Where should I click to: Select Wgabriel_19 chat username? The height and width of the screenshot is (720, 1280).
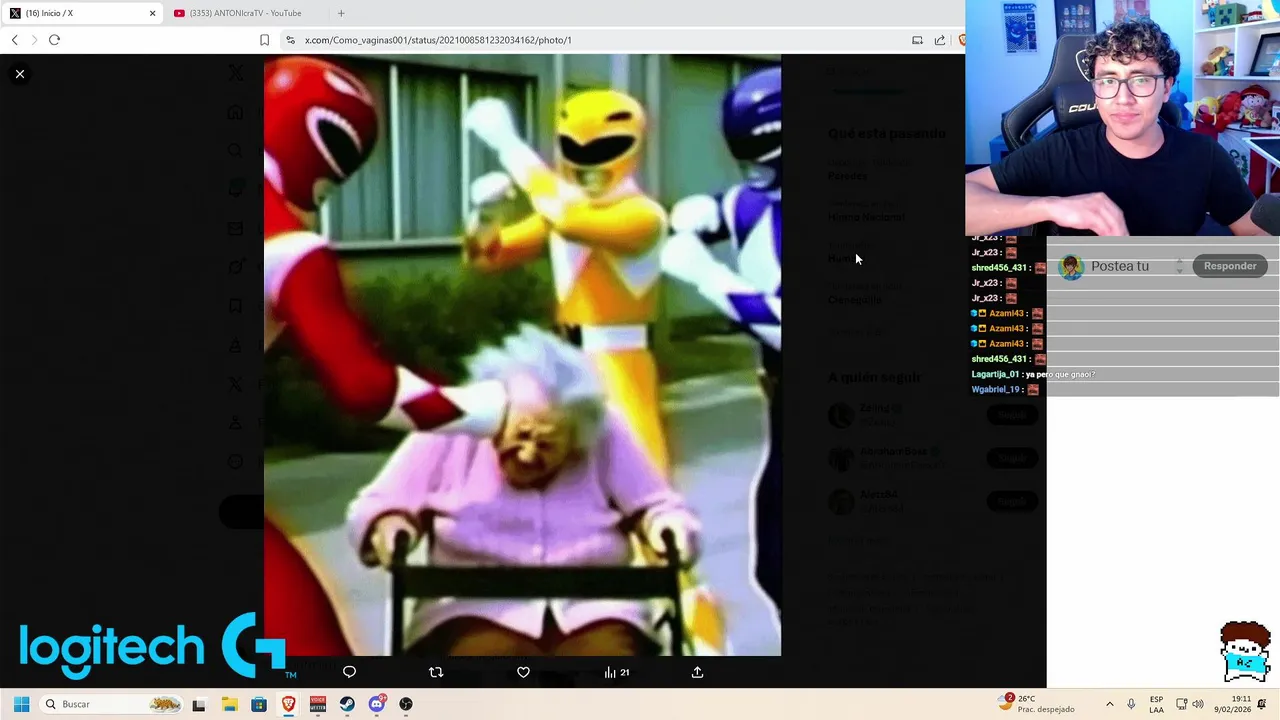(x=995, y=389)
